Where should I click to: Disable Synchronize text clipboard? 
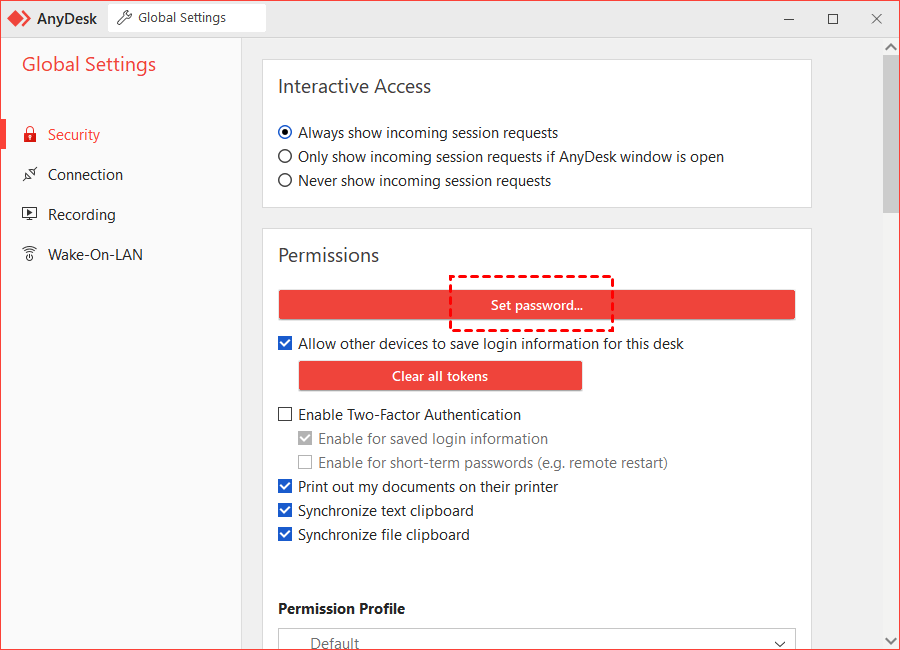click(285, 510)
